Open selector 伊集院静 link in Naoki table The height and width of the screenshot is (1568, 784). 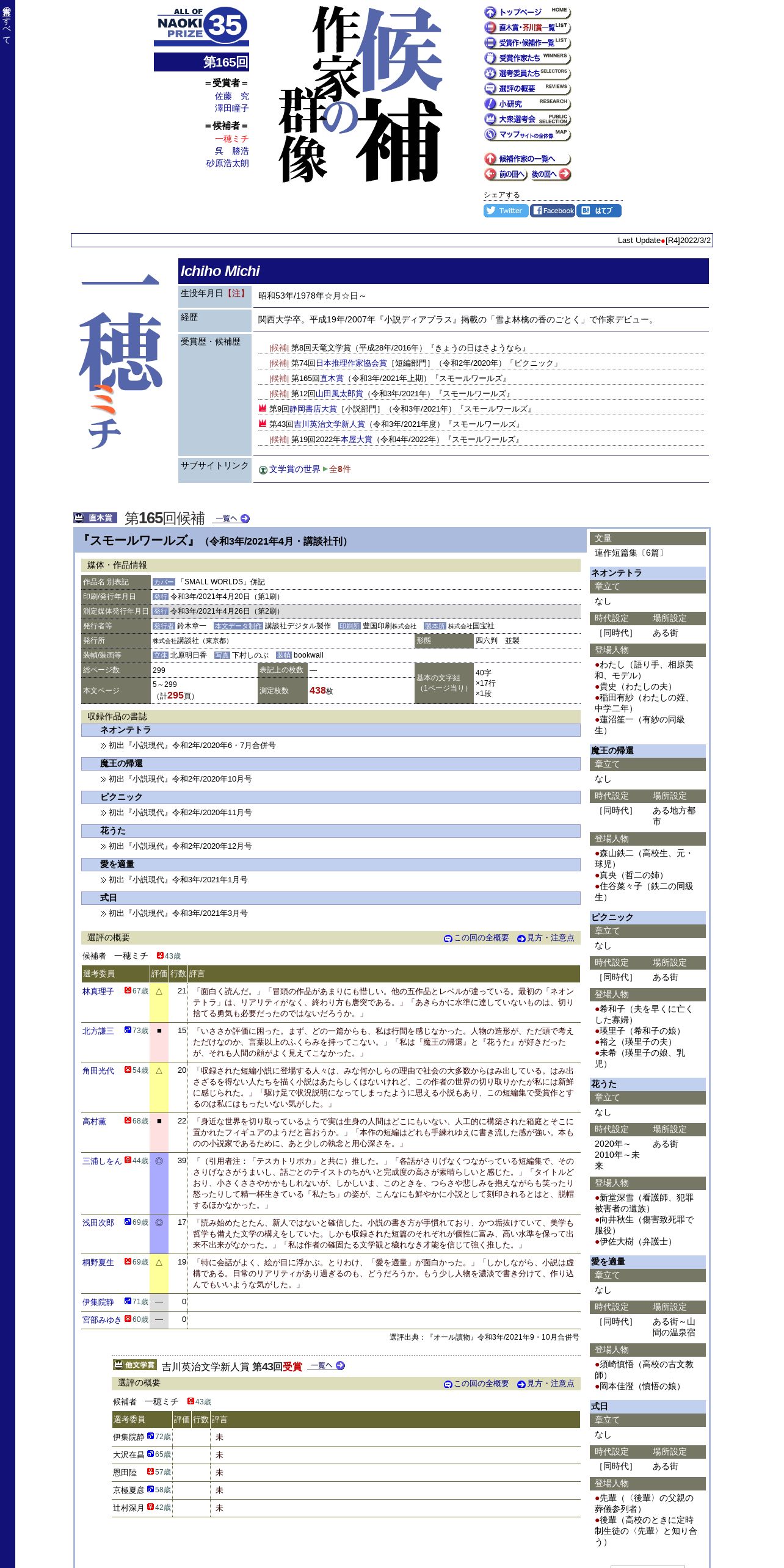[x=98, y=1302]
